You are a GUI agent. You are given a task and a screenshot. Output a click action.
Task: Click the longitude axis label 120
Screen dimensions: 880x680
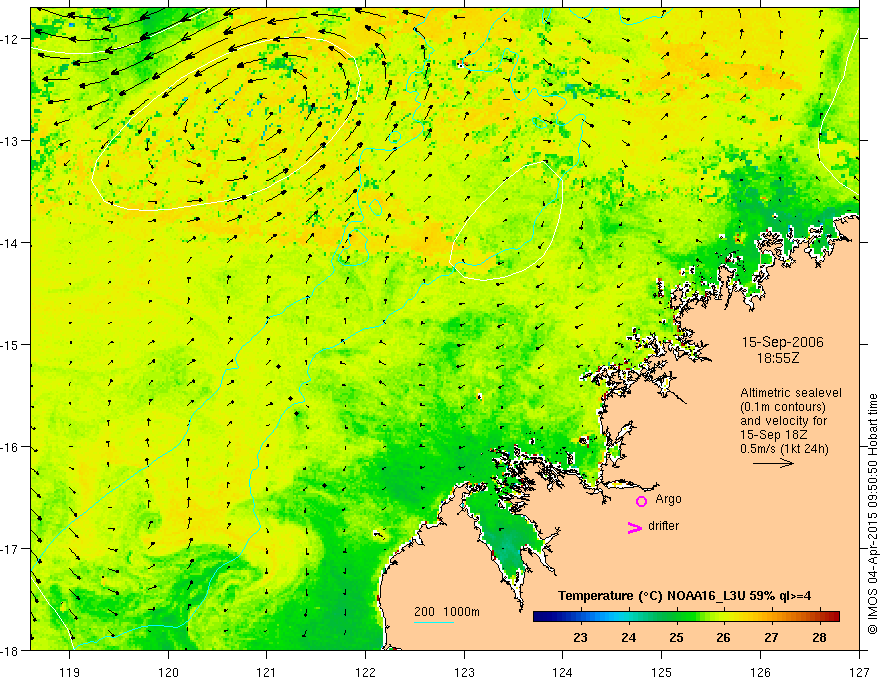coord(168,672)
